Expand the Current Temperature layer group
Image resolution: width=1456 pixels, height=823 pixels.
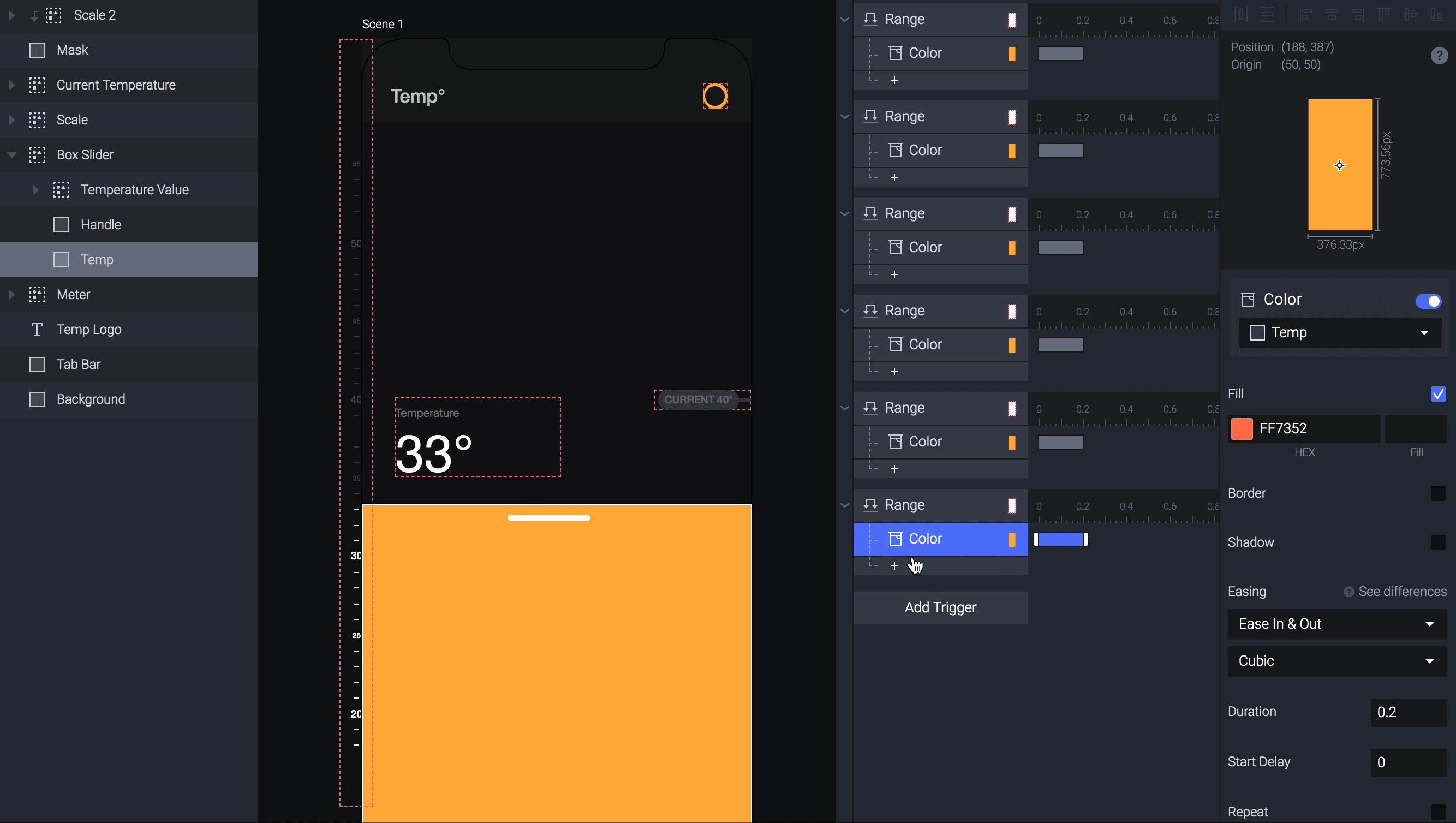pos(10,85)
